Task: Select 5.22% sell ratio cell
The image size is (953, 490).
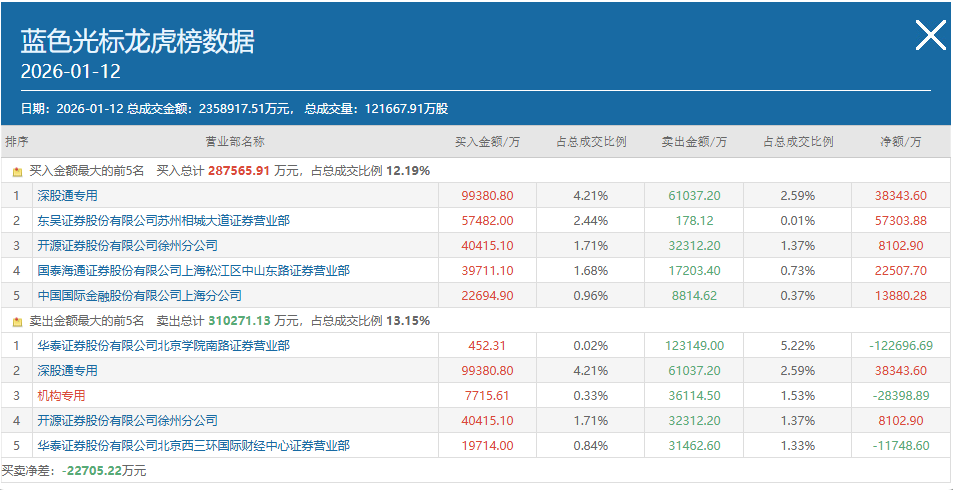Action: pyautogui.click(x=798, y=345)
